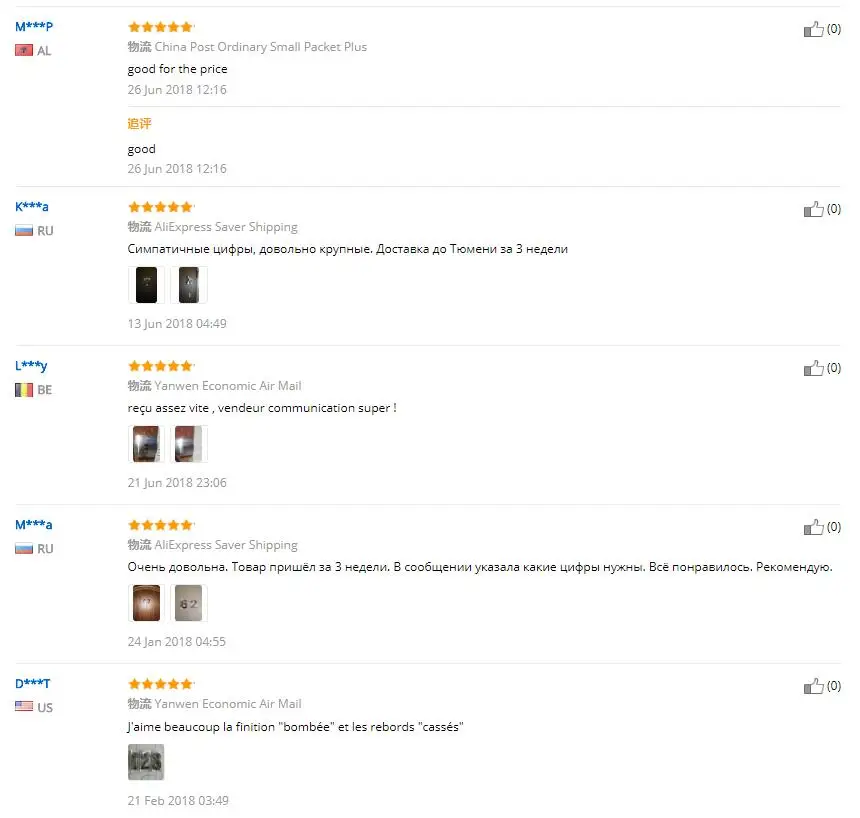The image size is (860, 818).
Task: Like M***P's review with thumbs-up icon
Action: coord(813,29)
